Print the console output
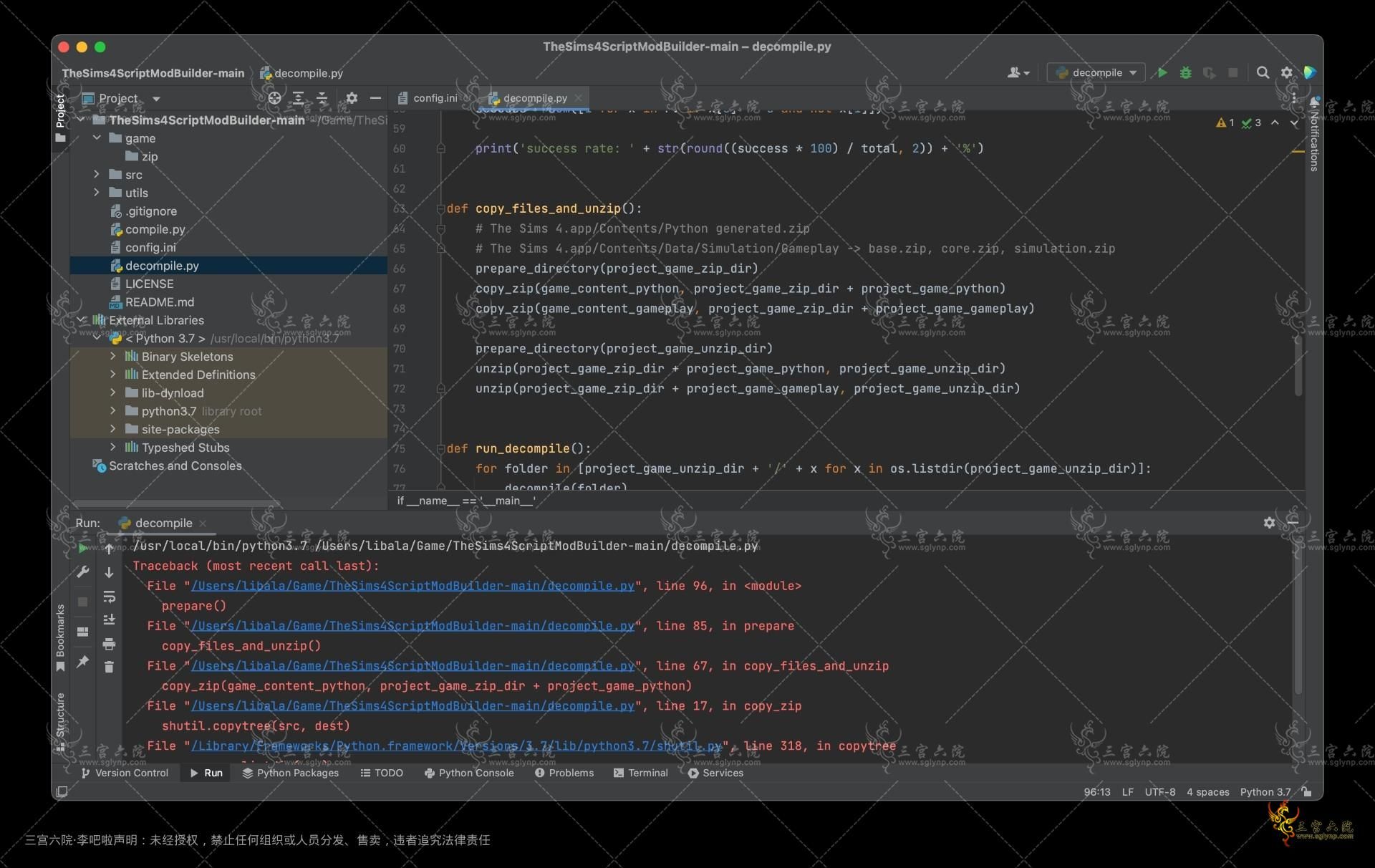 (109, 644)
